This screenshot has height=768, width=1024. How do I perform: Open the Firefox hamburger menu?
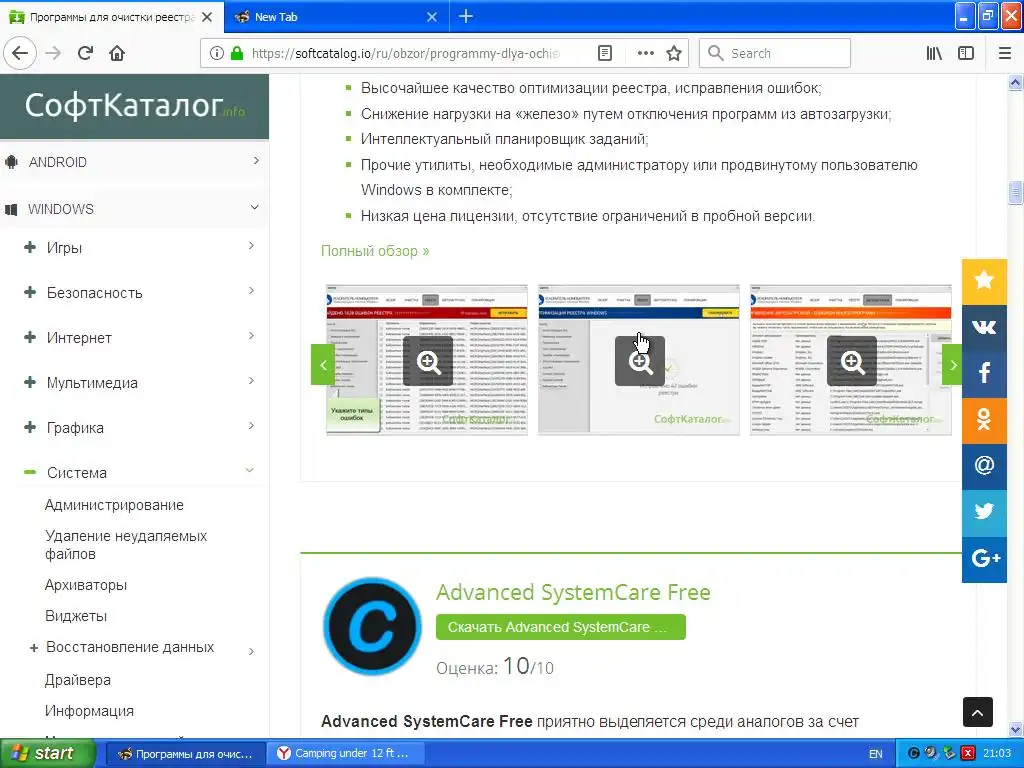point(1005,53)
